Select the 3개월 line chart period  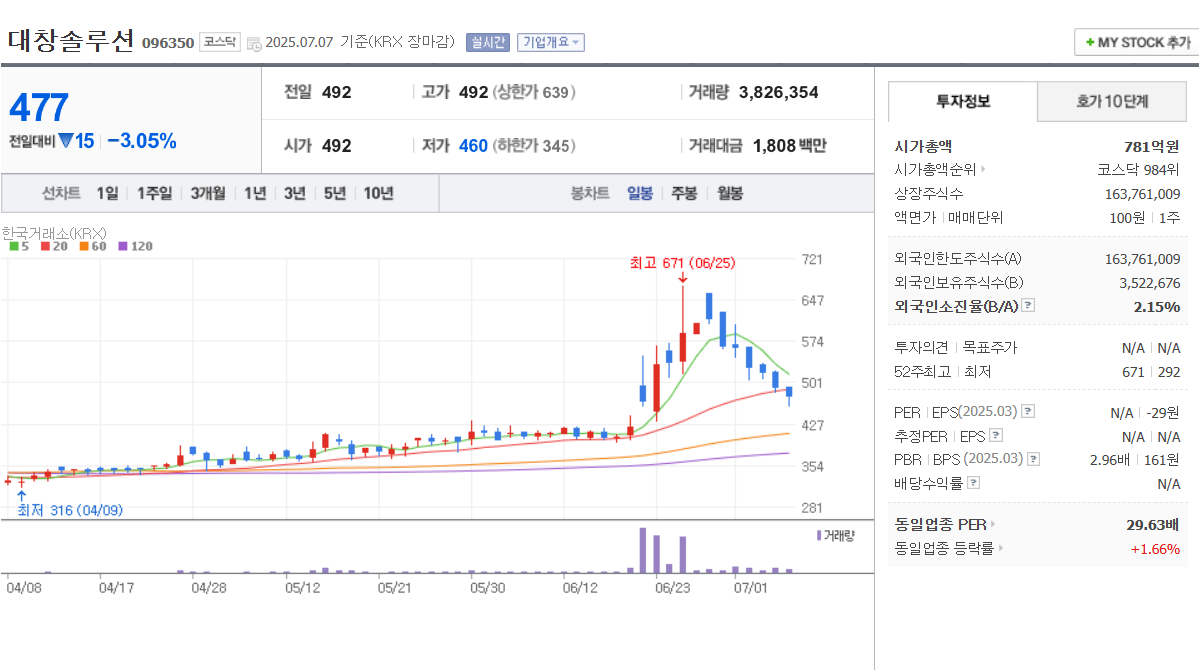point(208,193)
